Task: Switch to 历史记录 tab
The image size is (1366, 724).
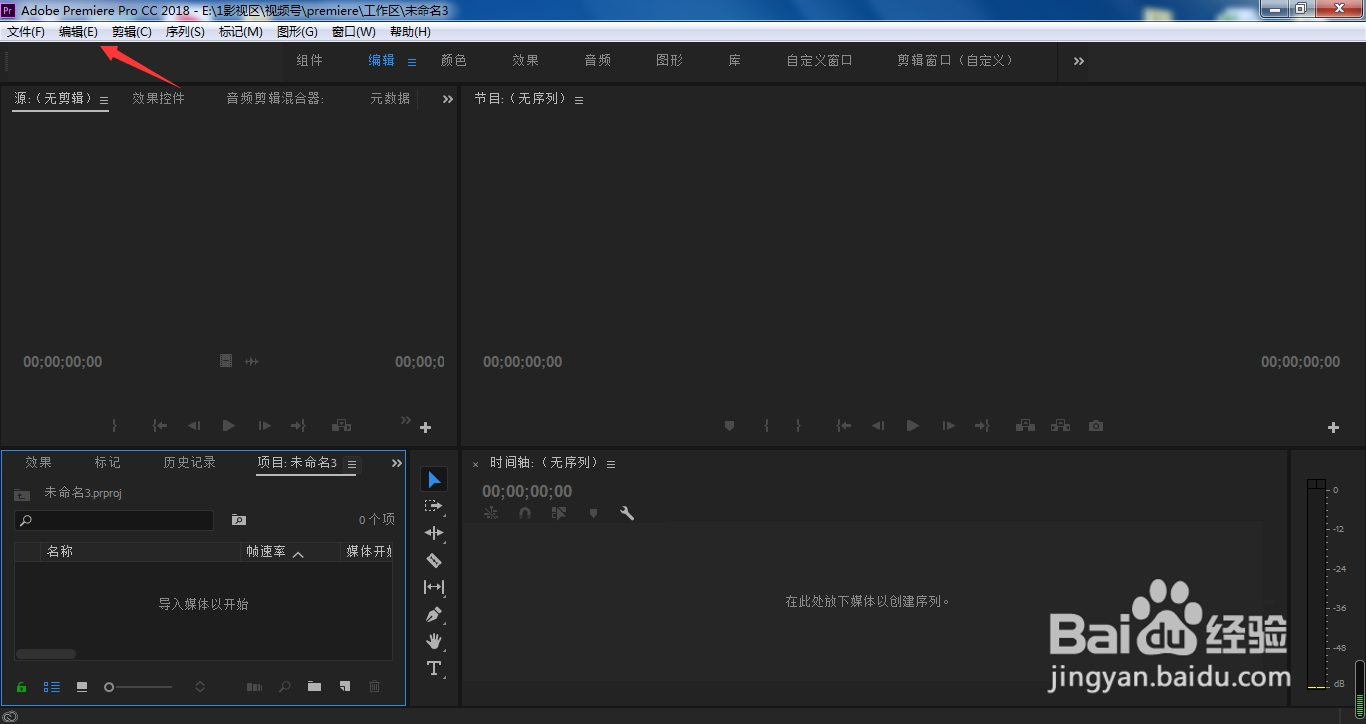Action: tap(190, 462)
